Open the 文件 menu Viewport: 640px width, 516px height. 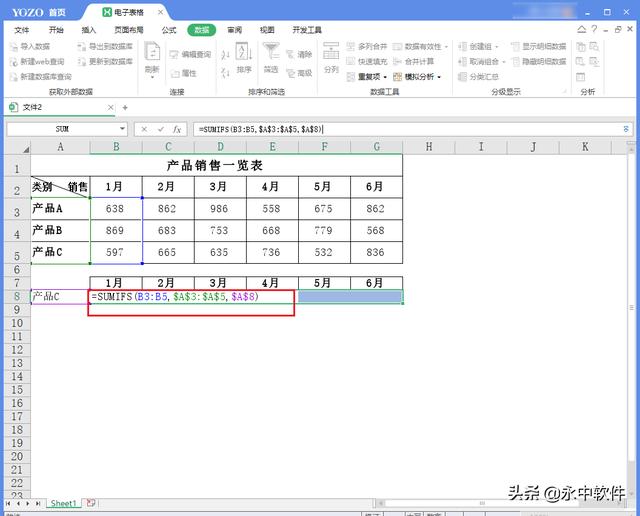[x=22, y=30]
